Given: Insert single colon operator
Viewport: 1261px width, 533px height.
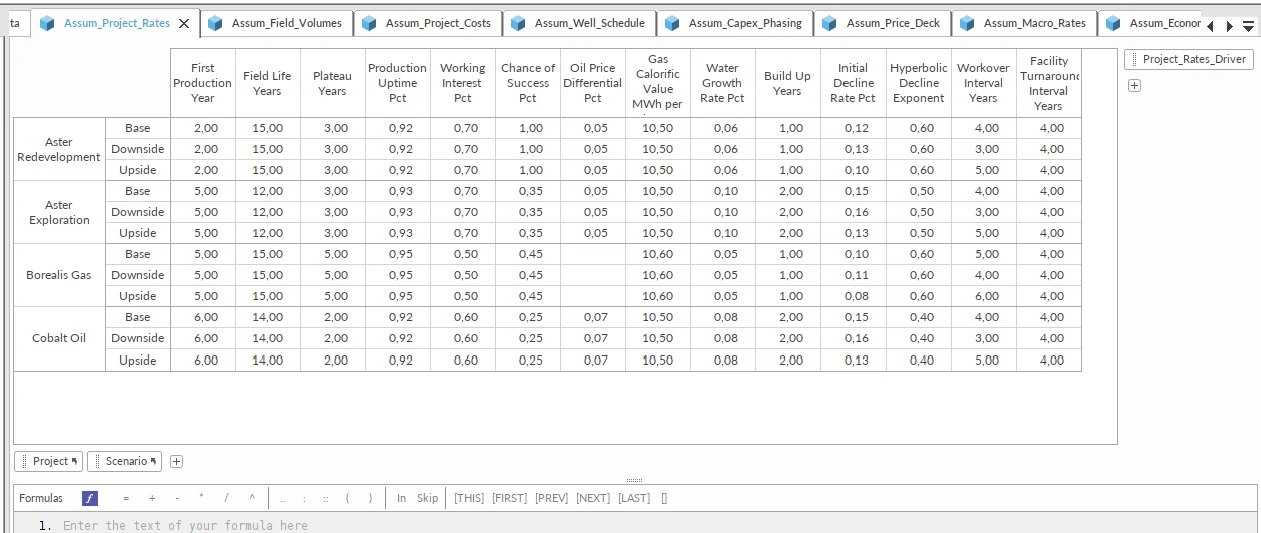Looking at the screenshot, I should (x=304, y=498).
